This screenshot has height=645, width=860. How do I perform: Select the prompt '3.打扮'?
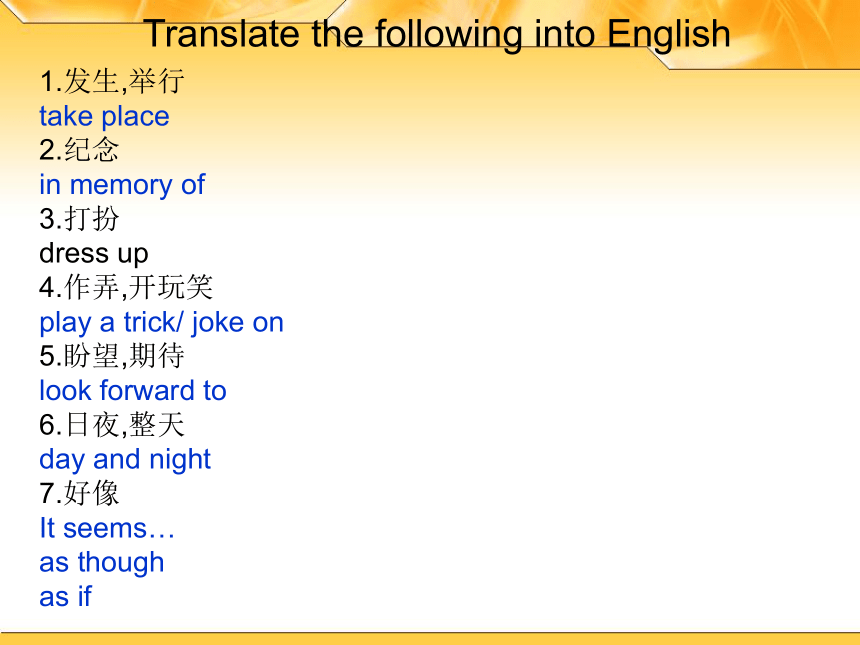(79, 218)
